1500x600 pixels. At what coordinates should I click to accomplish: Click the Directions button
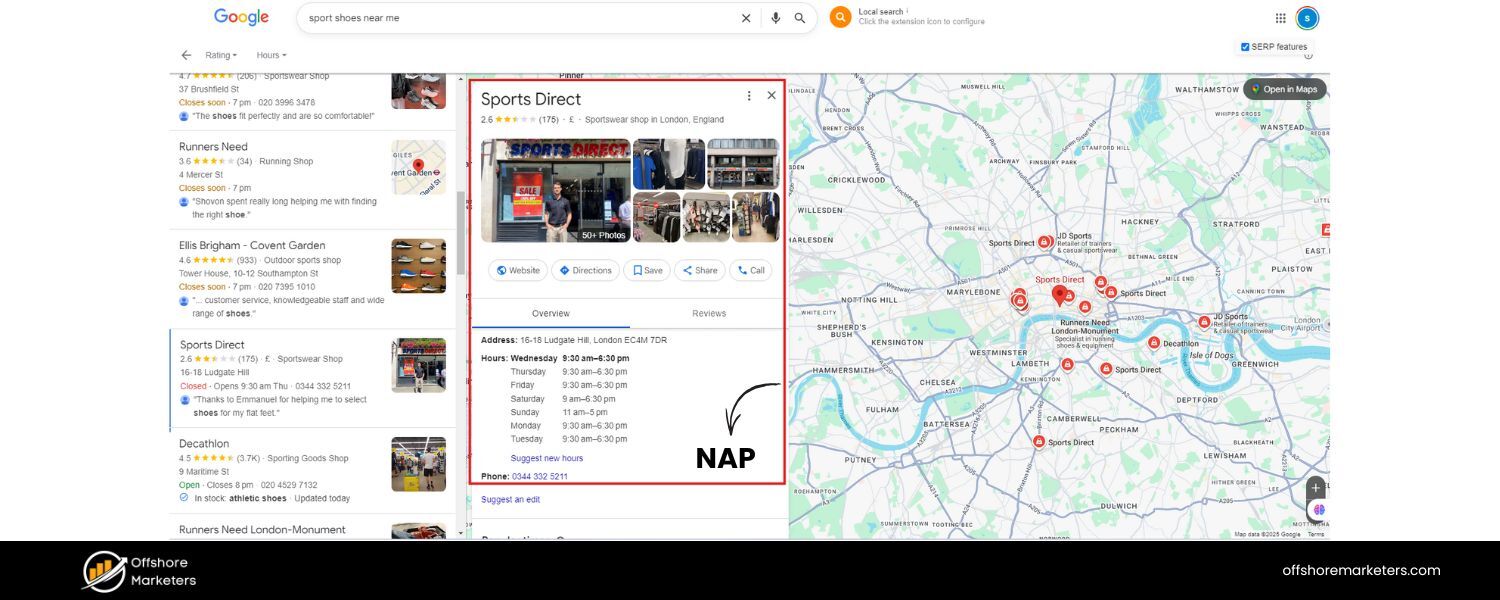[585, 270]
